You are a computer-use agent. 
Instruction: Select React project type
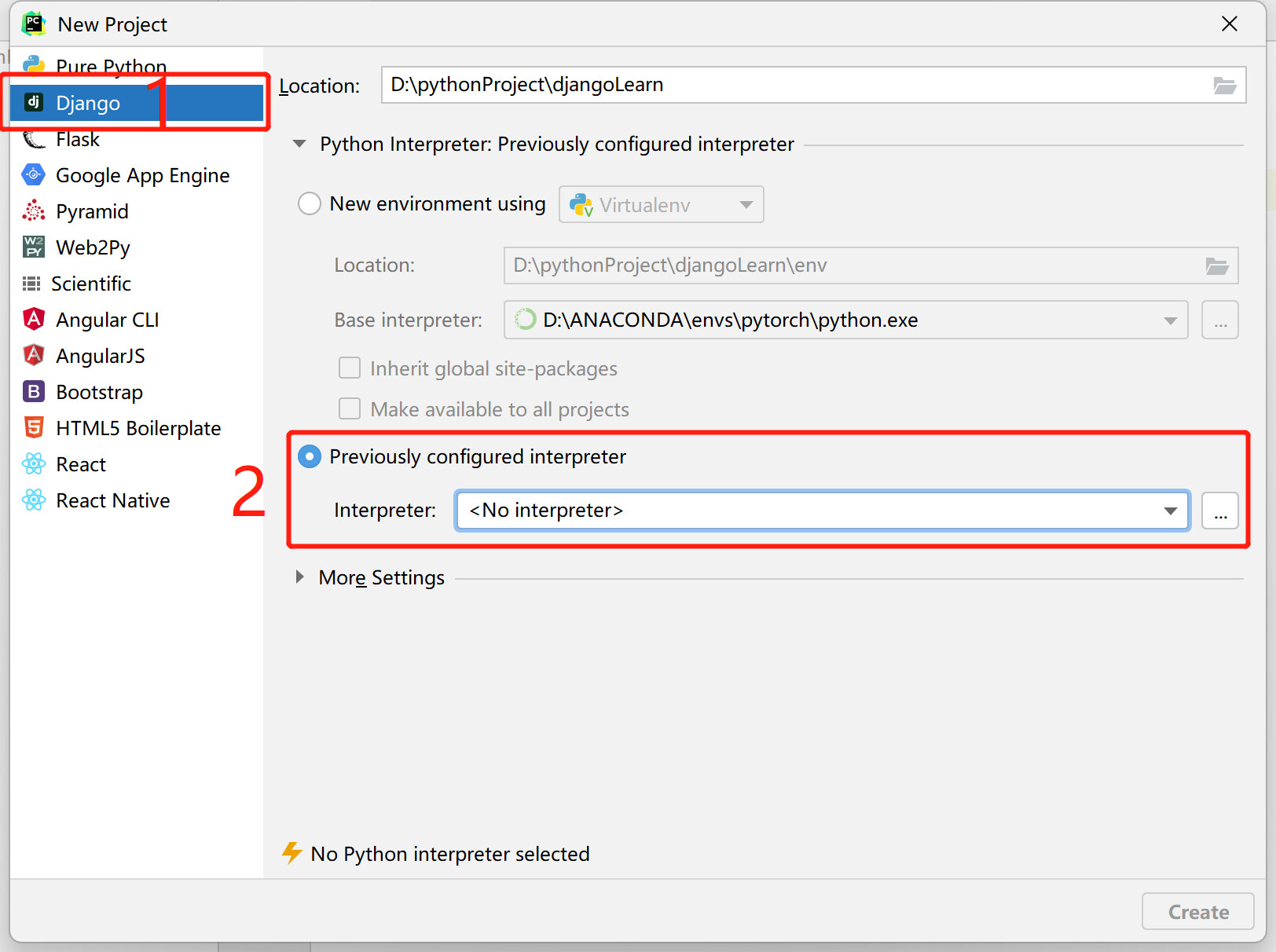(137, 463)
